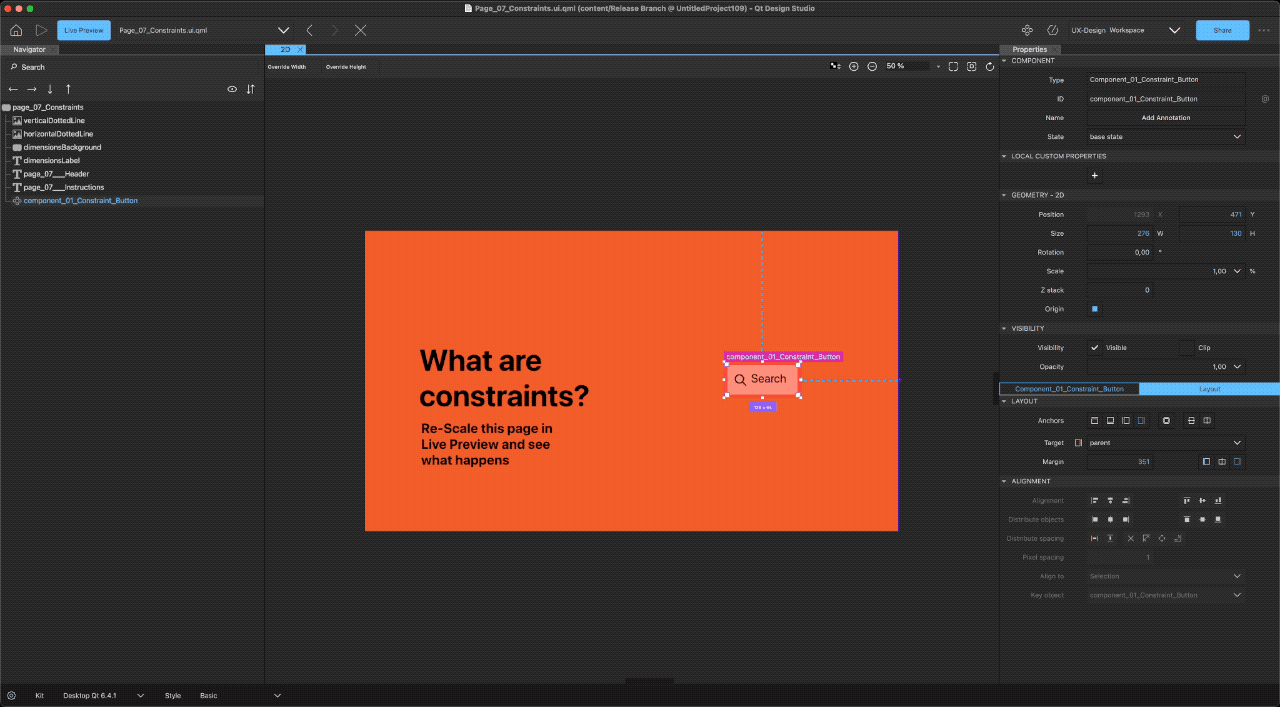Click the Share button
The width and height of the screenshot is (1280, 707).
click(1222, 31)
